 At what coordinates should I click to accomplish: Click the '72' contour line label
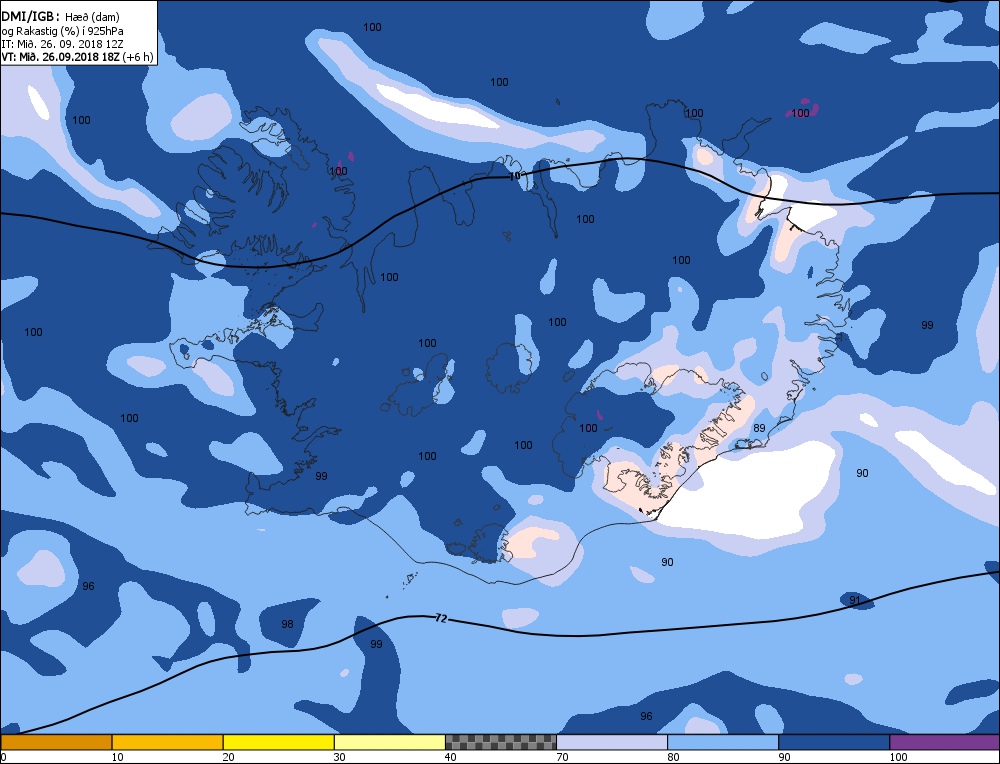pyautogui.click(x=441, y=618)
